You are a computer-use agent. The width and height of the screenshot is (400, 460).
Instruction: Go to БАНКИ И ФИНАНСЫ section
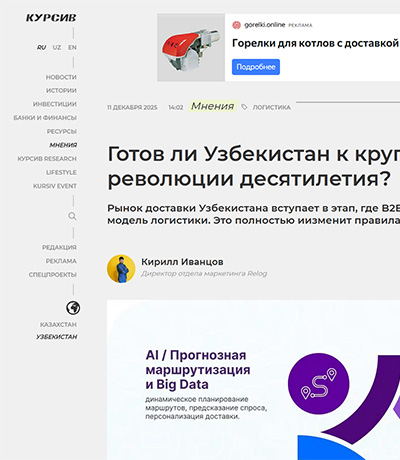tap(45, 118)
